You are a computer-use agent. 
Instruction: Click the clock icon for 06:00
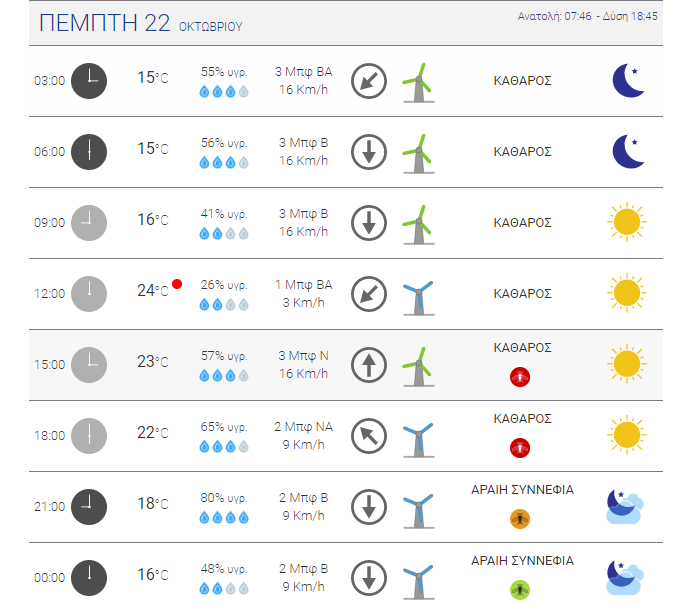89,152
